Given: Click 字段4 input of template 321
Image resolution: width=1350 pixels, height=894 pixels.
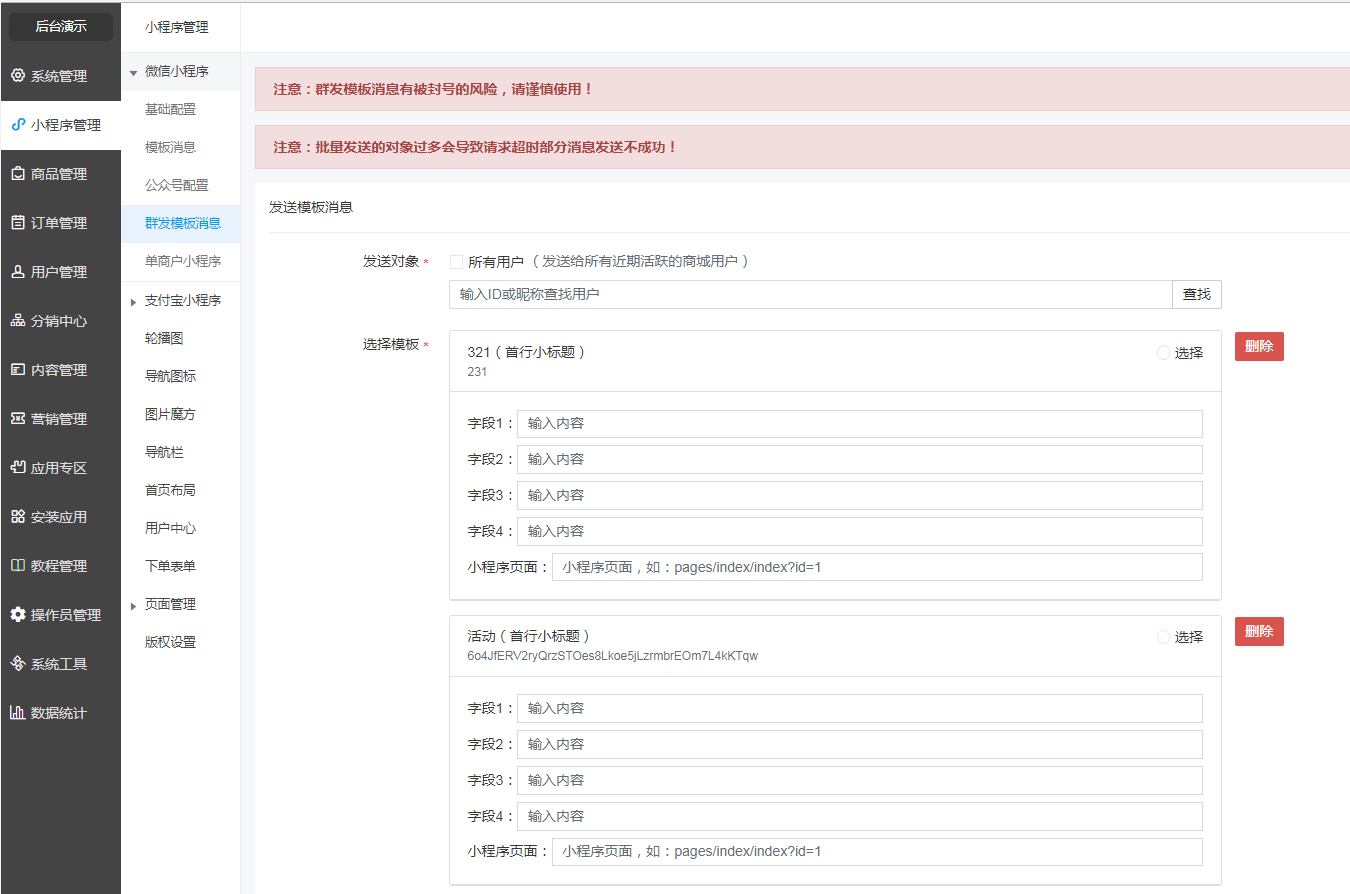Looking at the screenshot, I should pyautogui.click(x=860, y=532).
